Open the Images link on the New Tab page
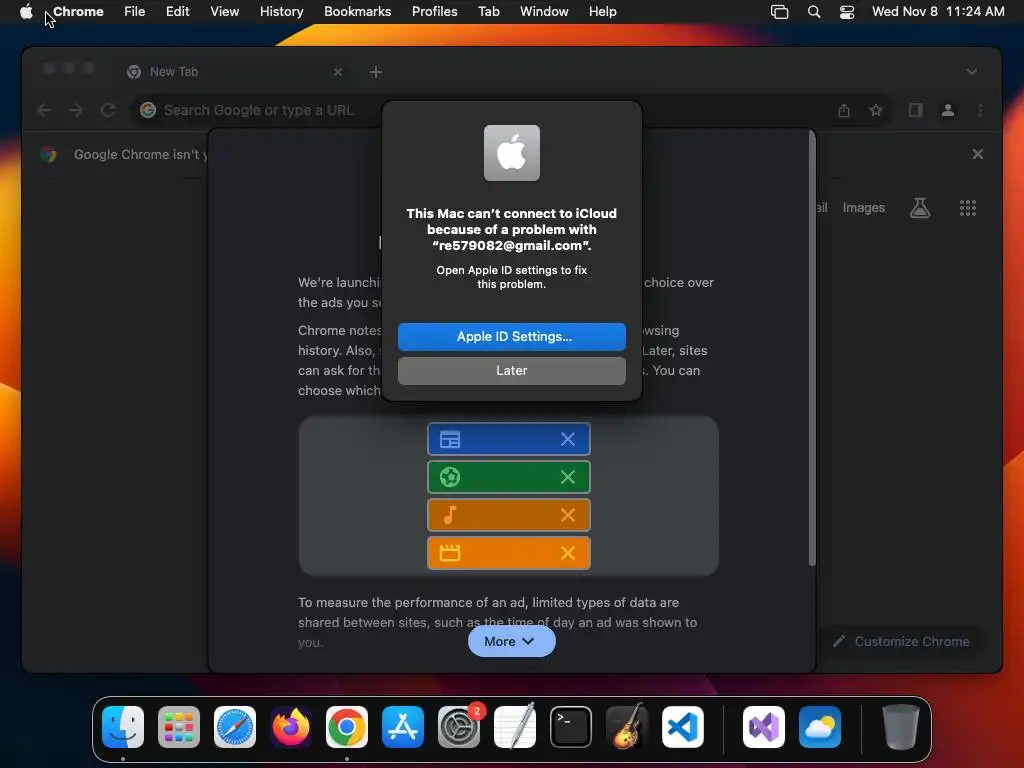The image size is (1024, 768). tap(863, 208)
